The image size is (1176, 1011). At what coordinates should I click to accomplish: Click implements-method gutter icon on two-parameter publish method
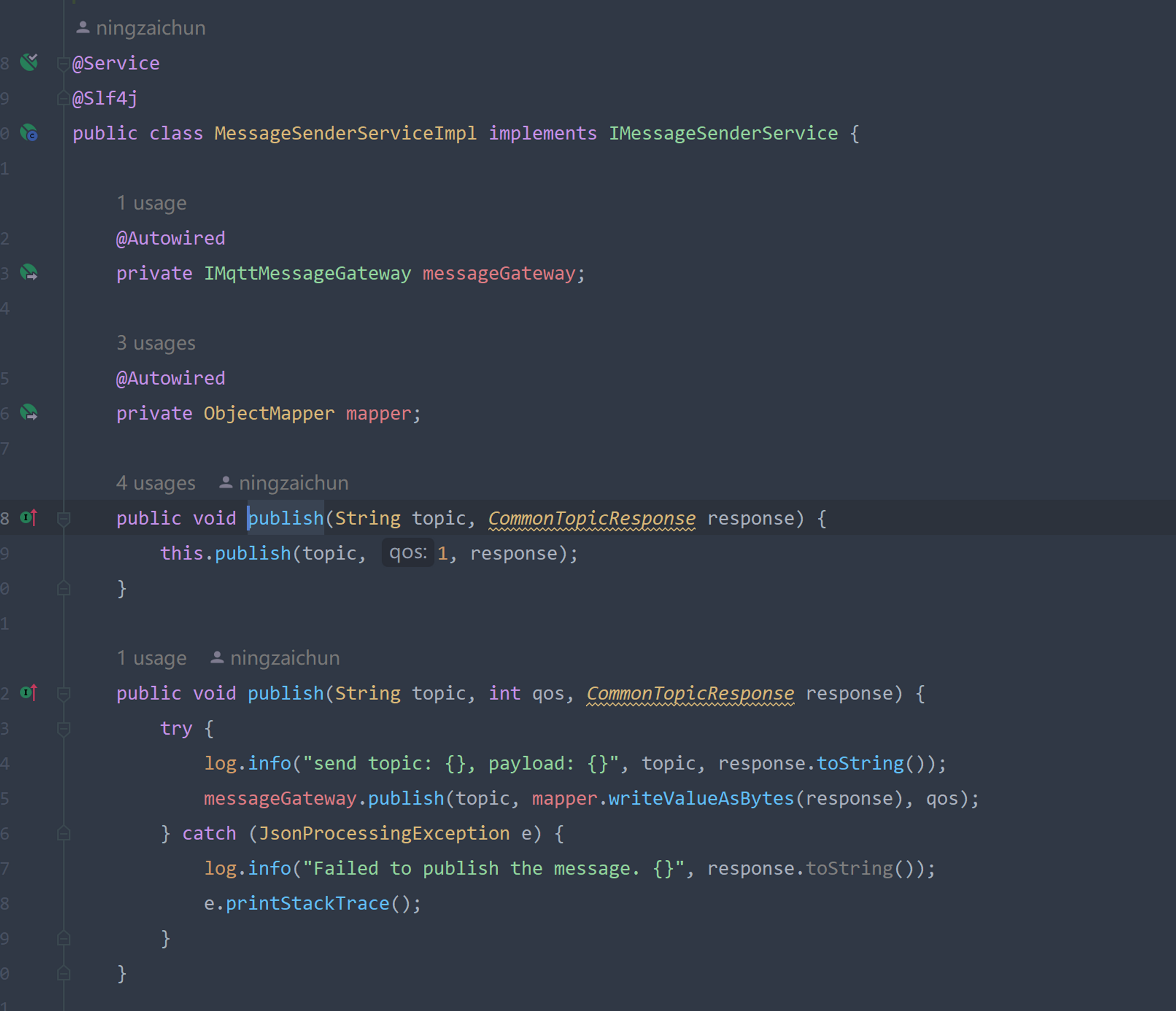[28, 517]
